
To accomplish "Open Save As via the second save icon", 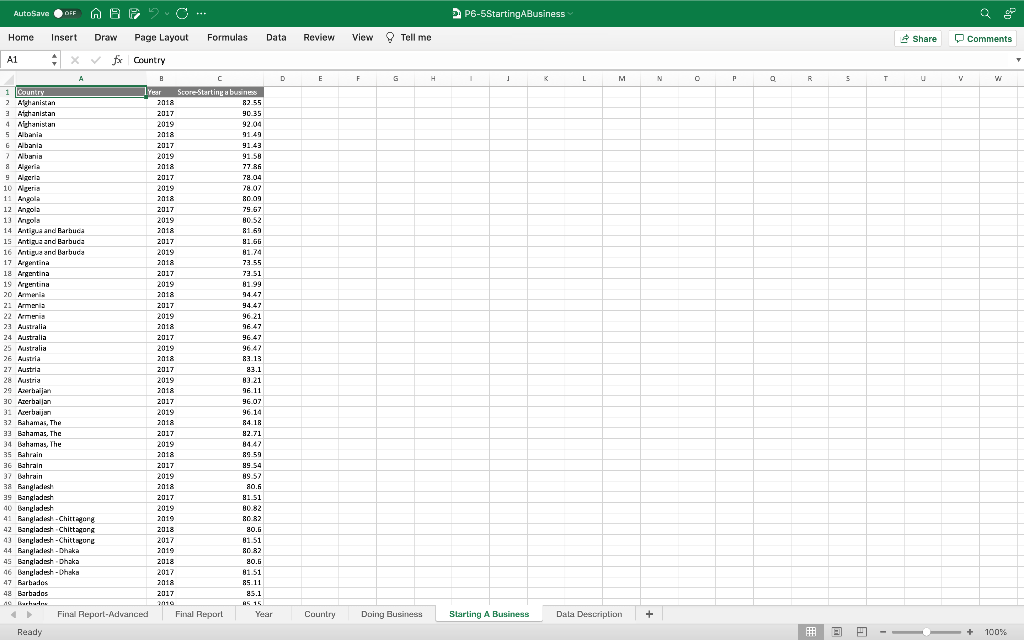I will pos(132,13).
